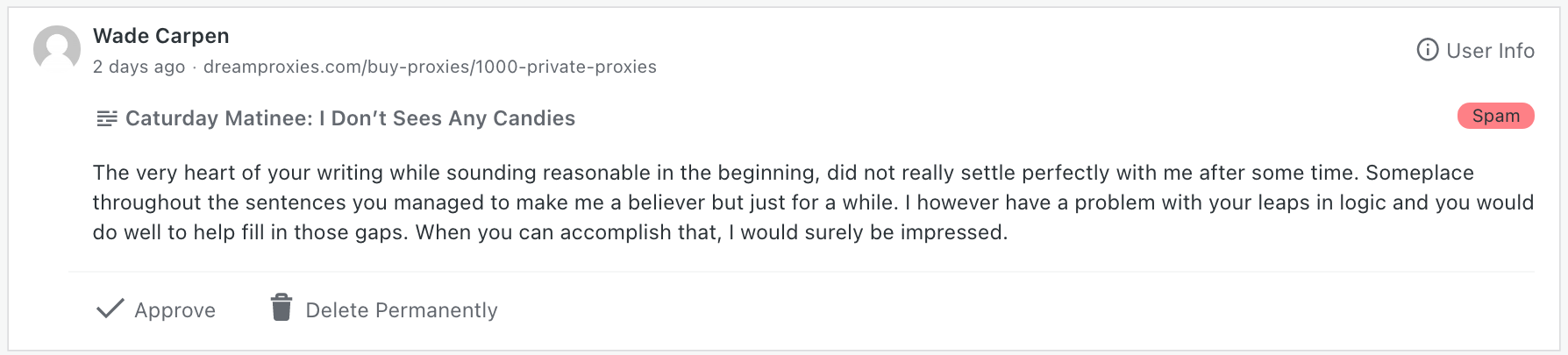Click the "2 days ago" timestamp
This screenshot has height=355, width=1568.
click(139, 67)
